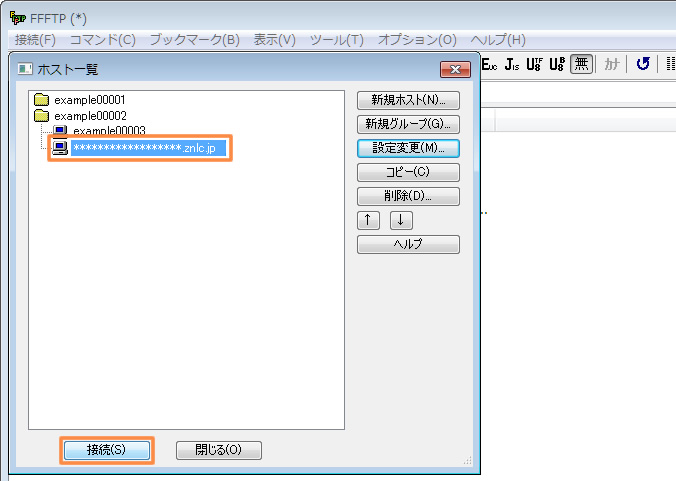Open the コマンド(C) menu
This screenshot has height=481, width=676.
(103, 40)
